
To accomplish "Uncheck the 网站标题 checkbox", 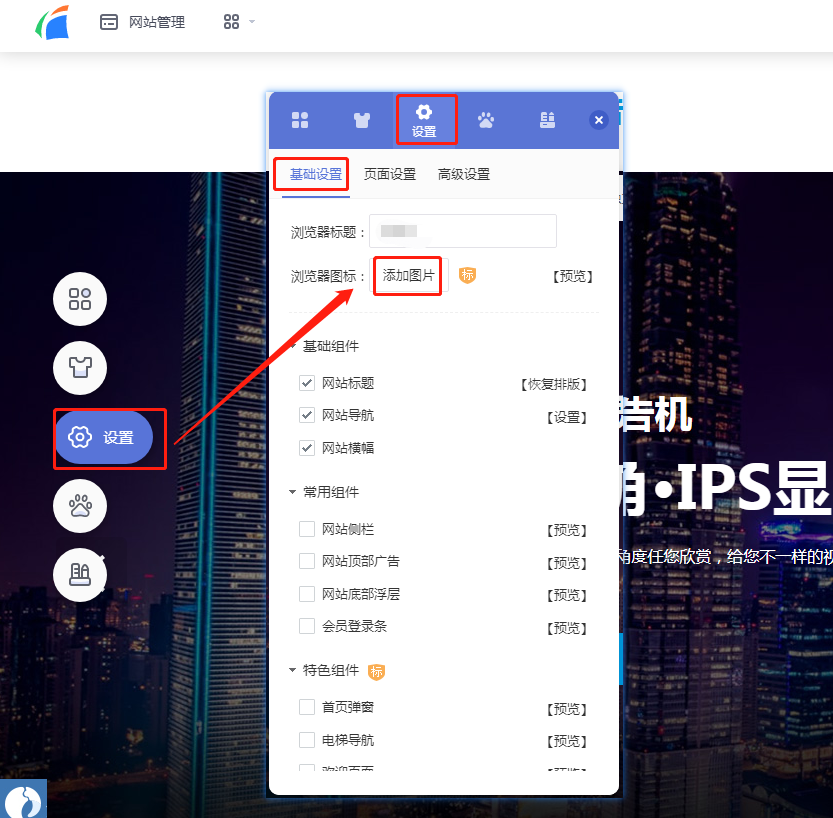I will click(x=307, y=383).
